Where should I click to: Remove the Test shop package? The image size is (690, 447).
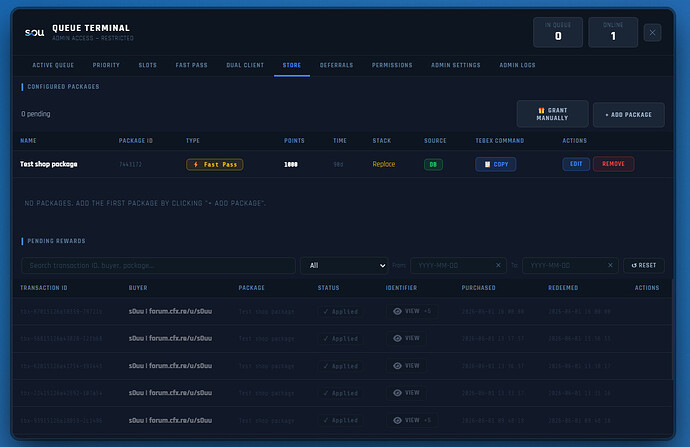click(613, 164)
